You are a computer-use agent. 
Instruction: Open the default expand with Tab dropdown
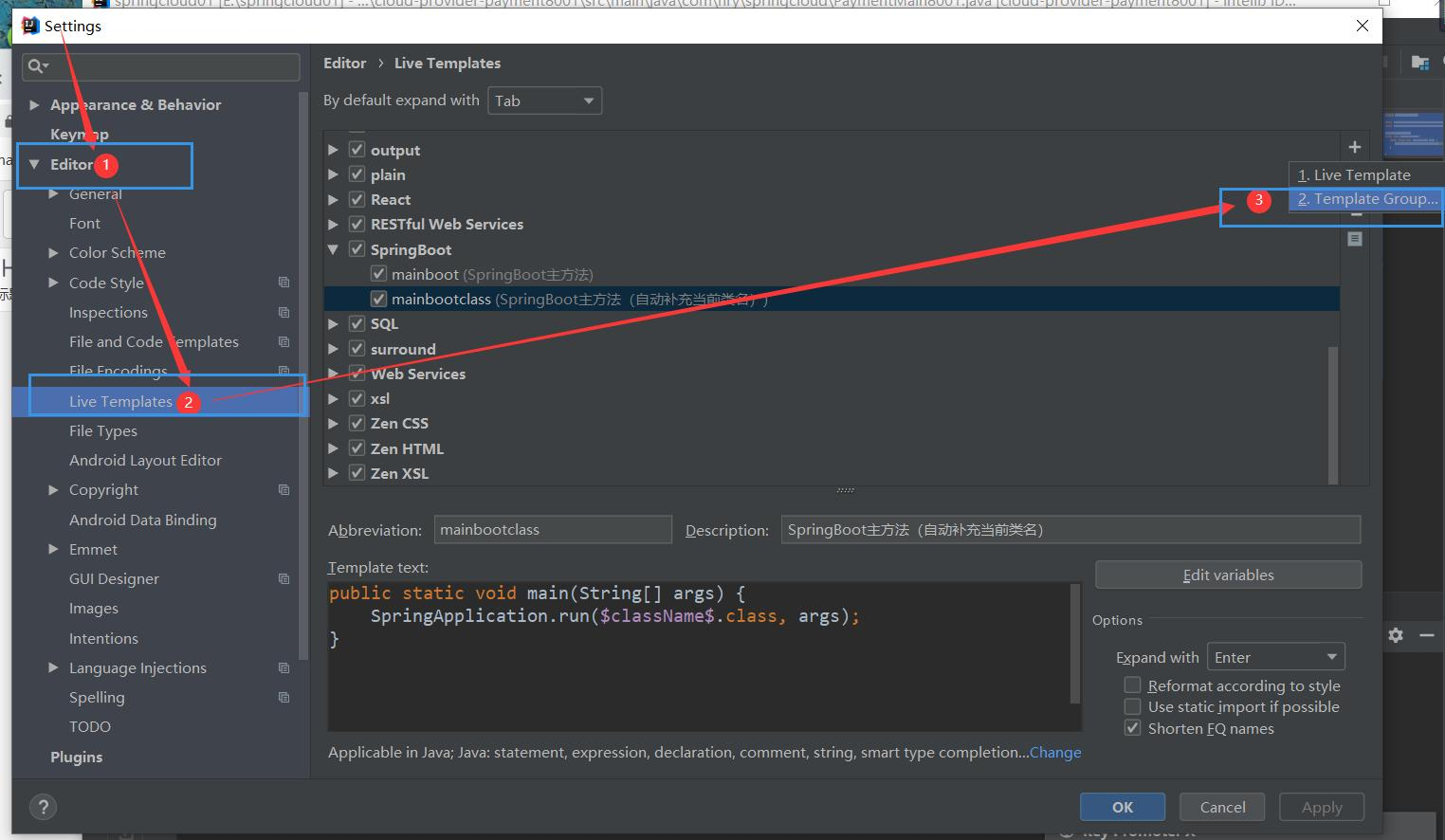(x=545, y=100)
